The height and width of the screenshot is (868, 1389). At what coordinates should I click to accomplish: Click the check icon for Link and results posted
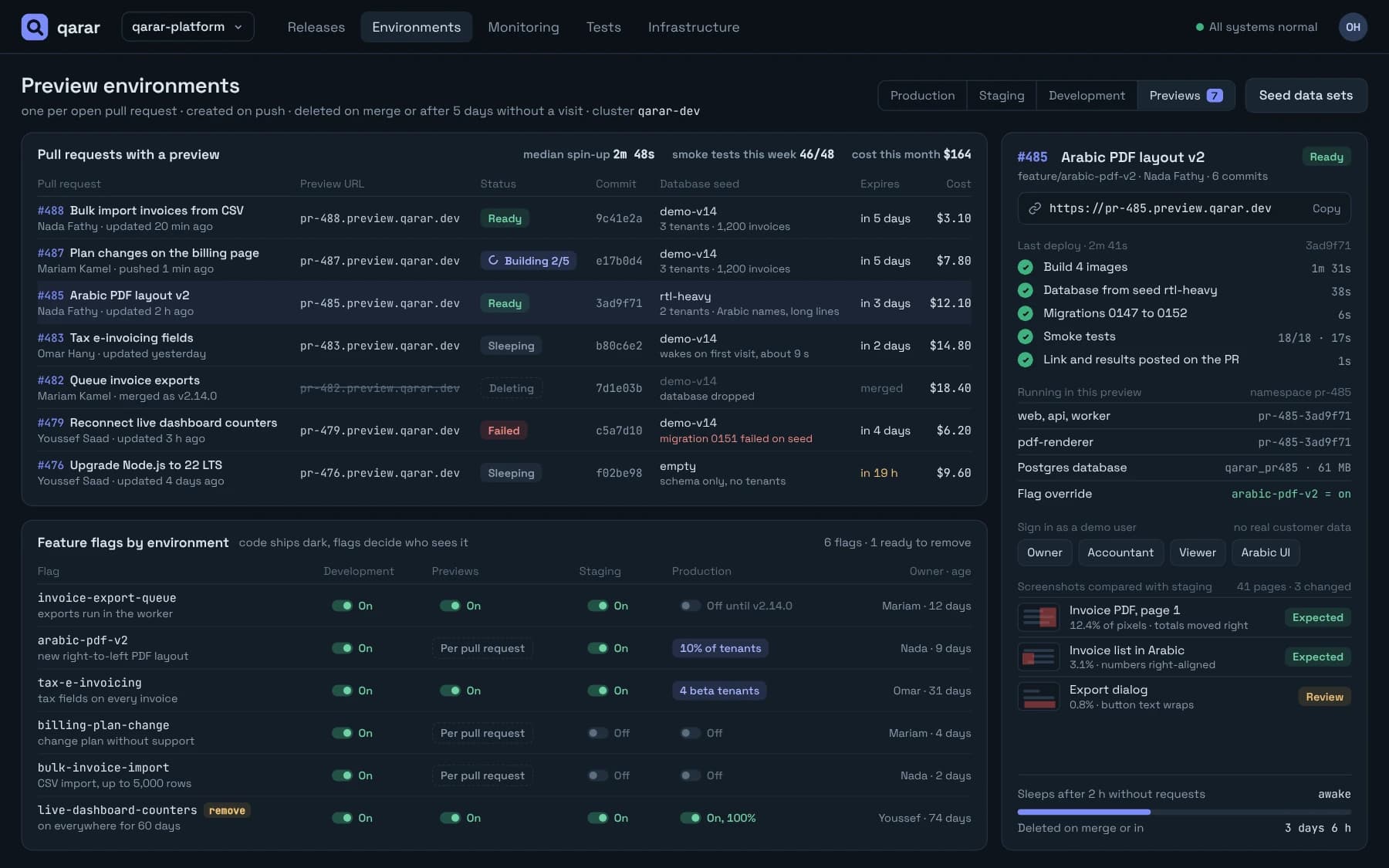(1026, 360)
